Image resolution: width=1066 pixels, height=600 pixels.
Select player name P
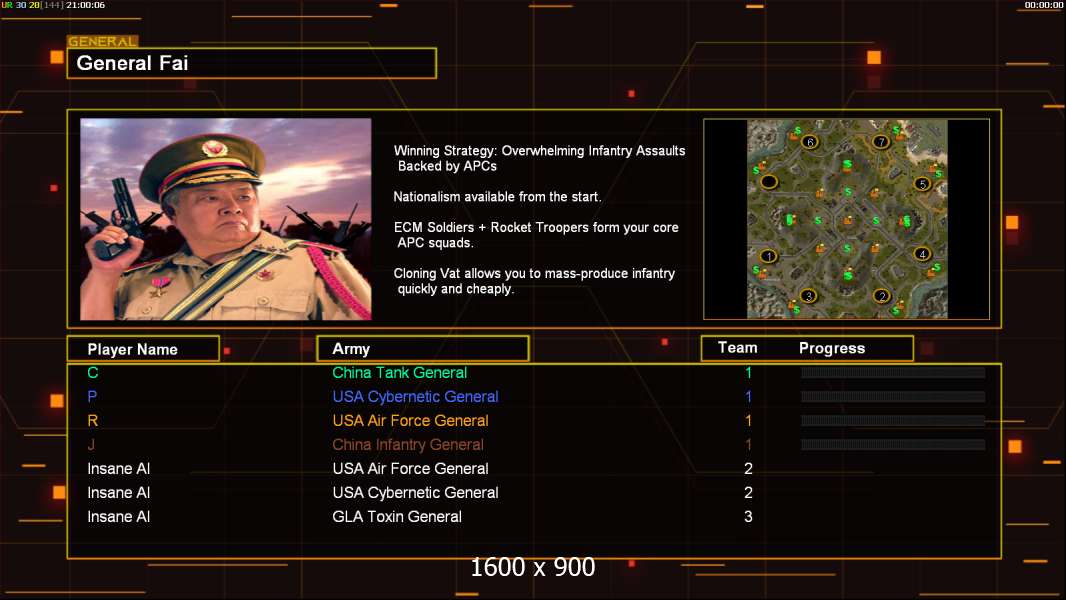click(92, 396)
